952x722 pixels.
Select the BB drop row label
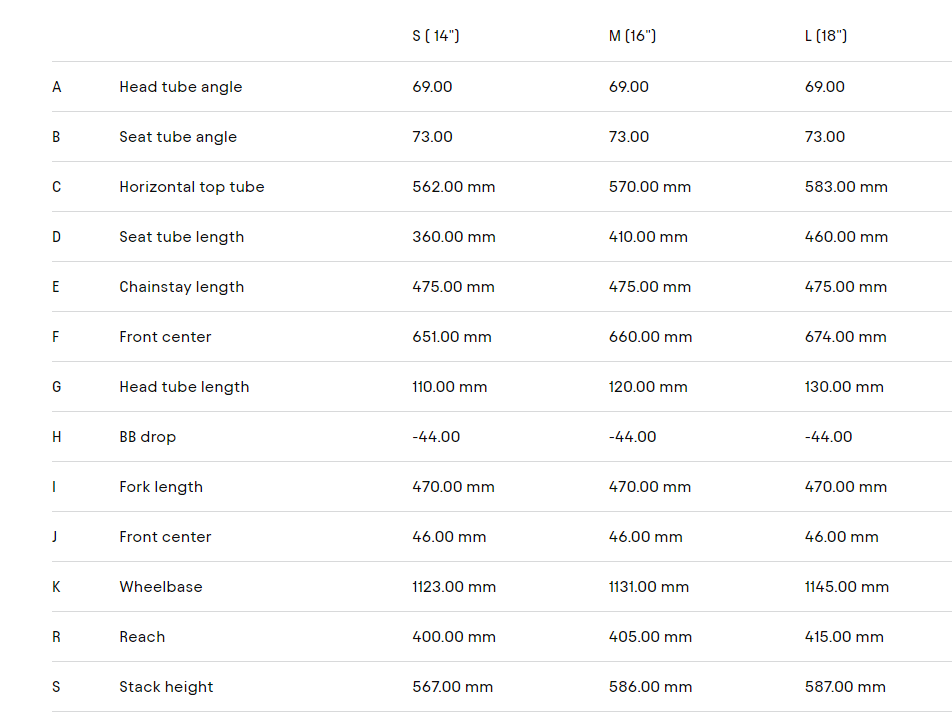pos(147,437)
